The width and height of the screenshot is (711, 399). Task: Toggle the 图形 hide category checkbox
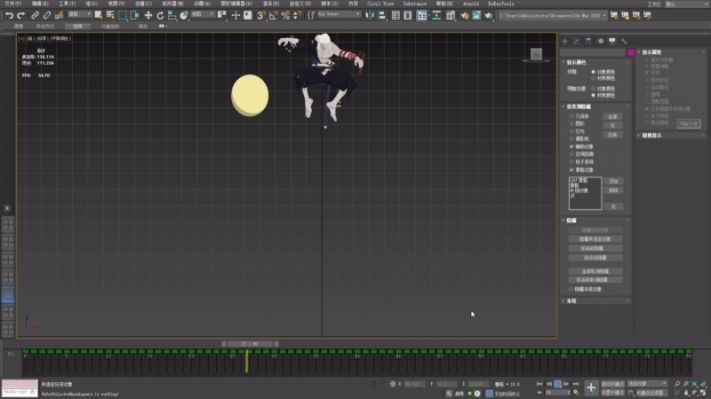(571, 124)
